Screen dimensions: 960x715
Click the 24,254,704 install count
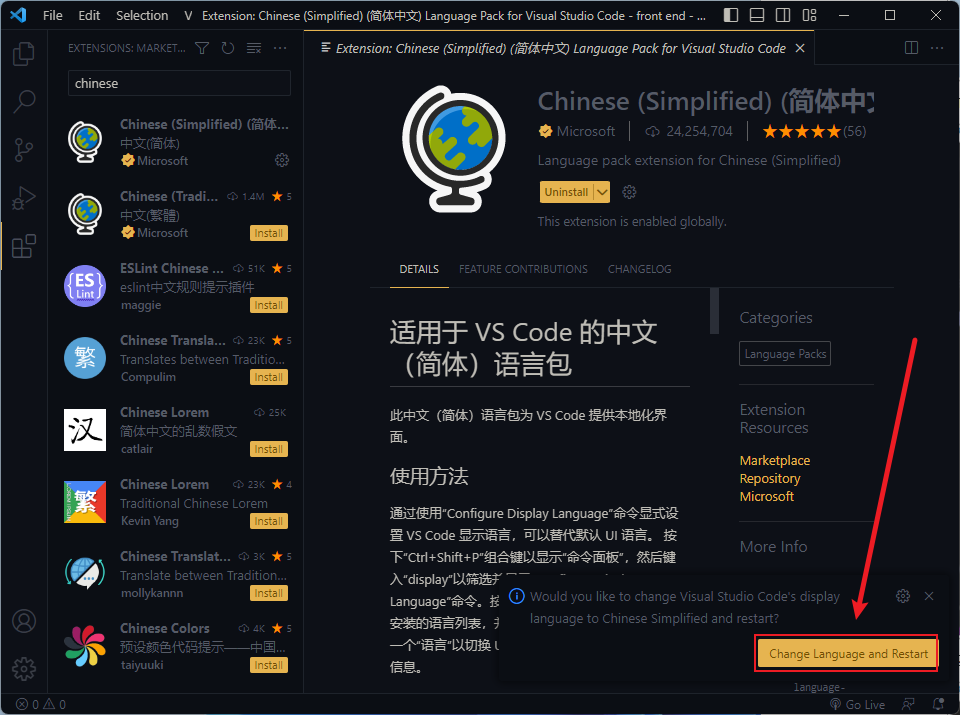689,131
